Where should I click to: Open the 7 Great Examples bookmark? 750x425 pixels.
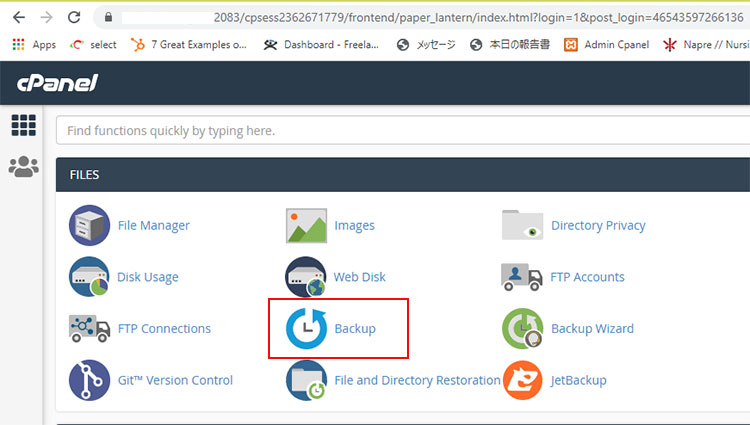[x=189, y=45]
